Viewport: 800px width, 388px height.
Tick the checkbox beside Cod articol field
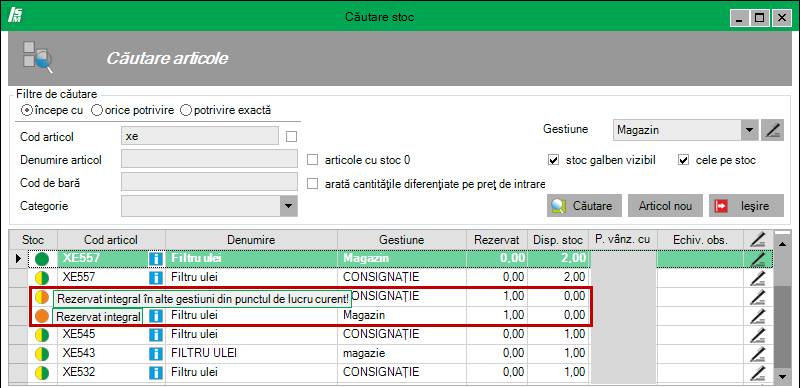tap(291, 137)
